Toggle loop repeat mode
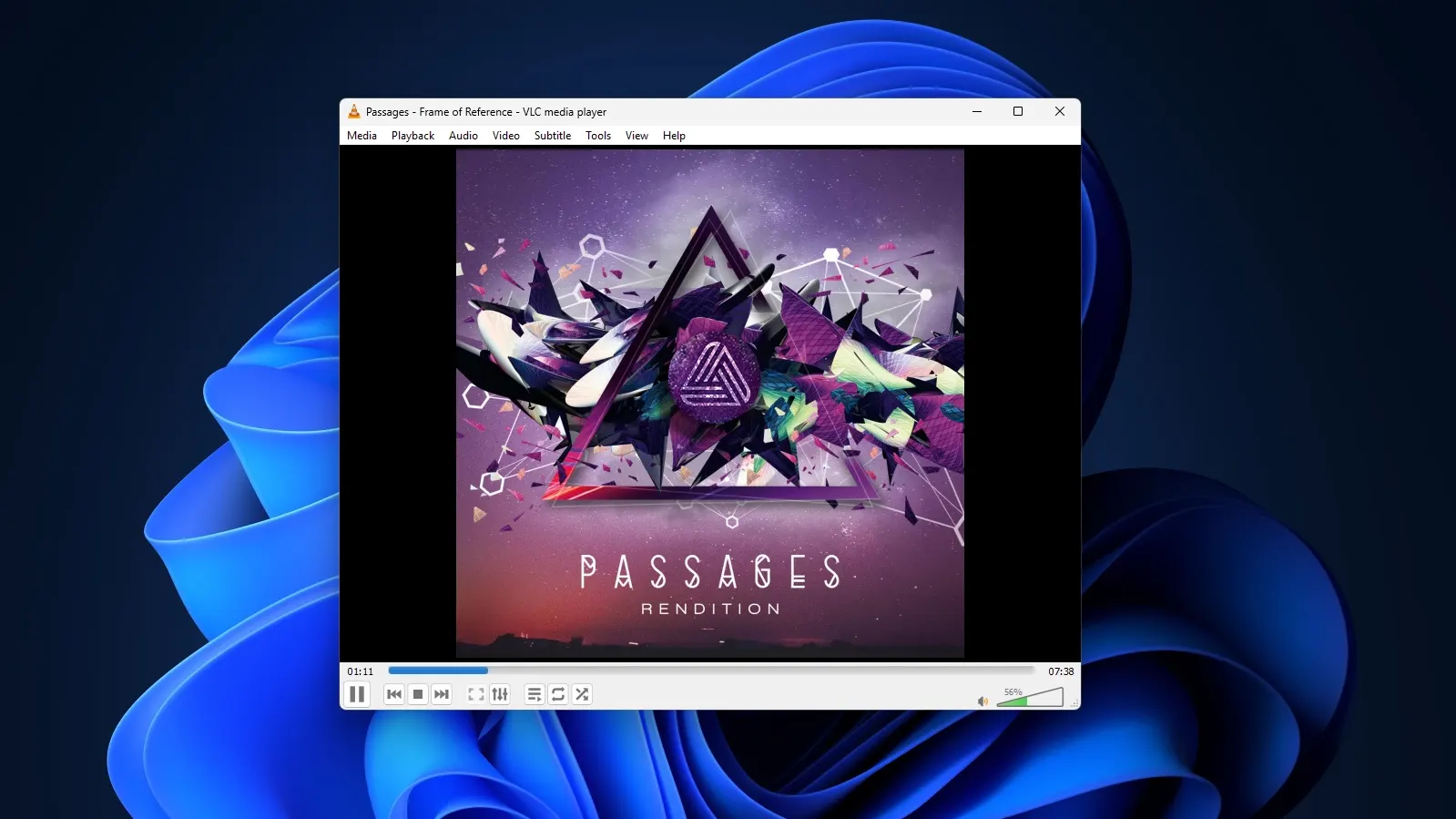The width and height of the screenshot is (1456, 819). point(558,694)
